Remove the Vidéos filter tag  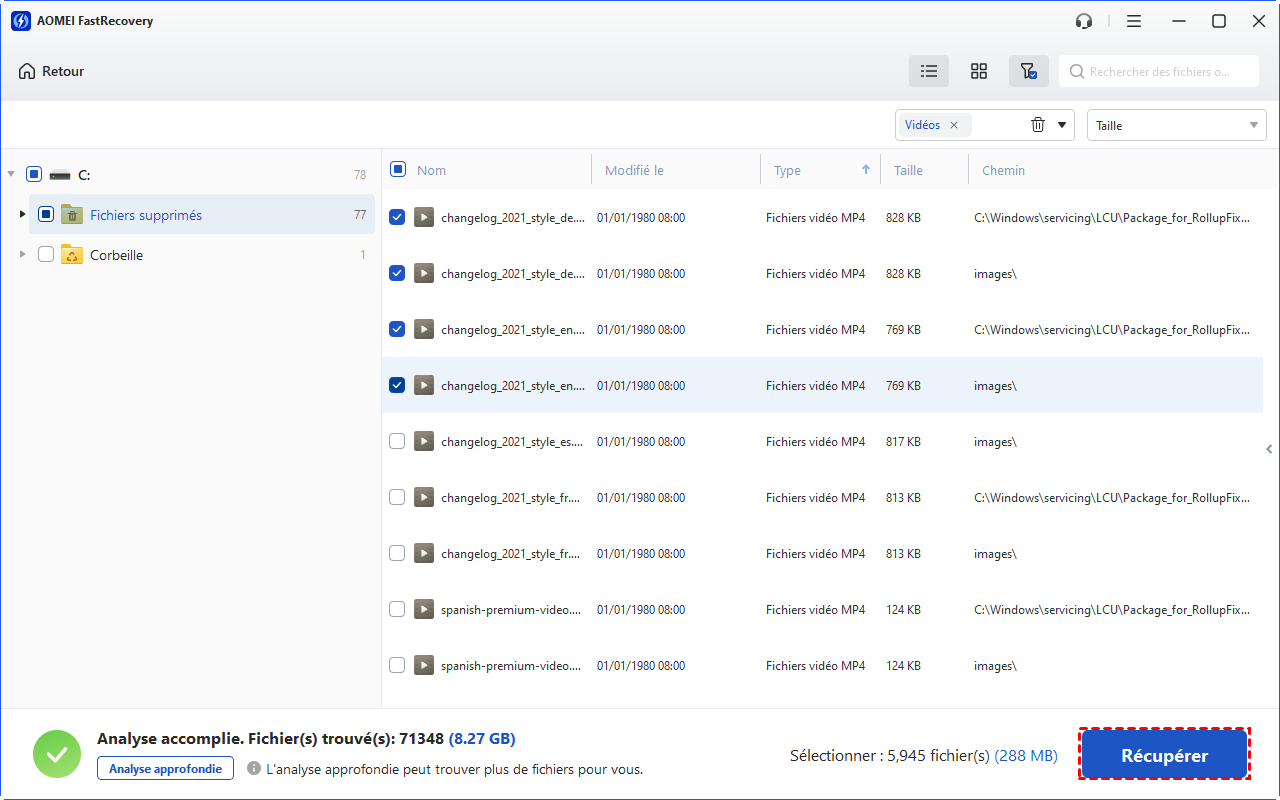(954, 125)
